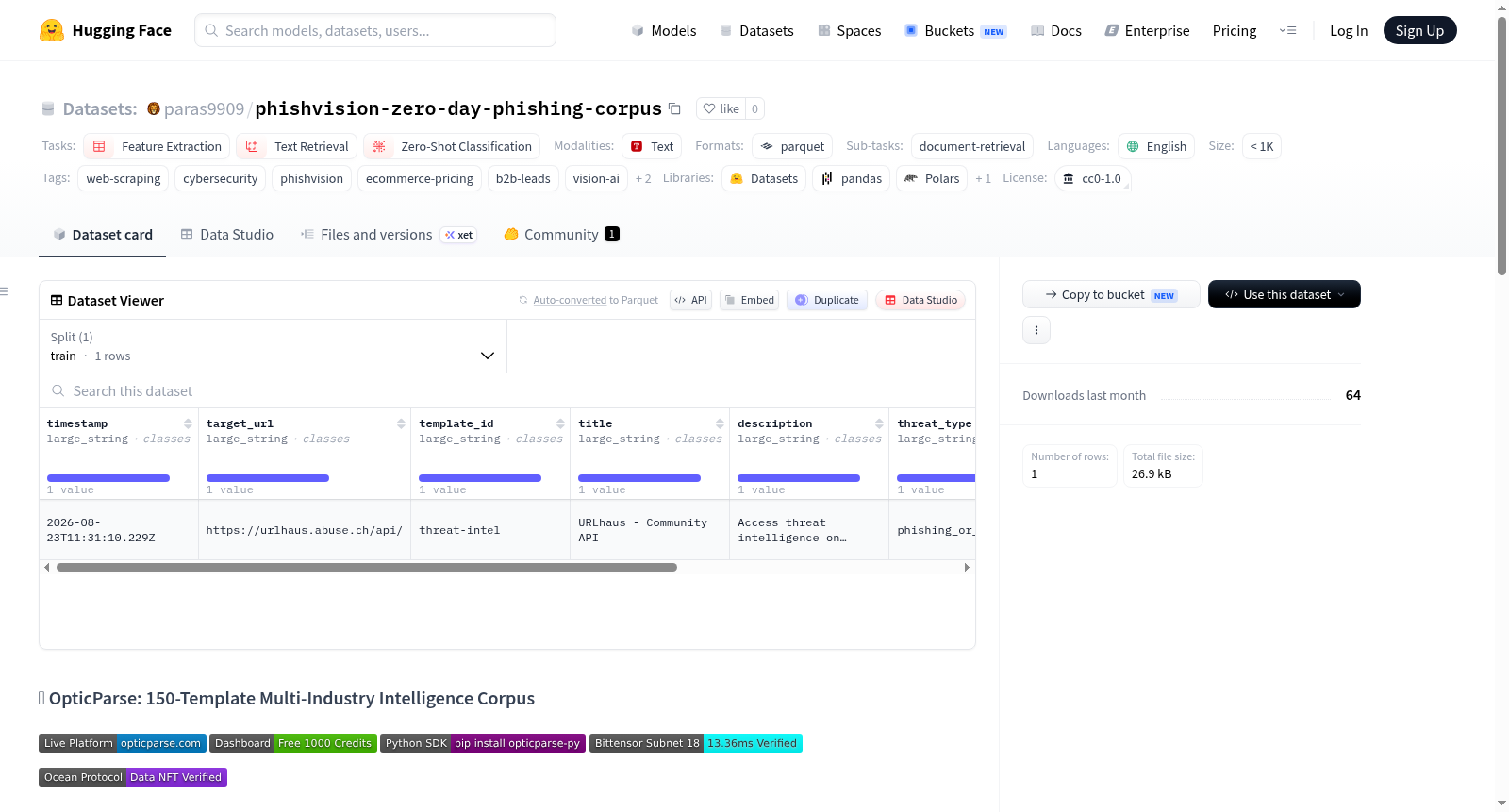Click the dataset search magnifier icon
Screen dimensions: 1509x812
point(58,390)
